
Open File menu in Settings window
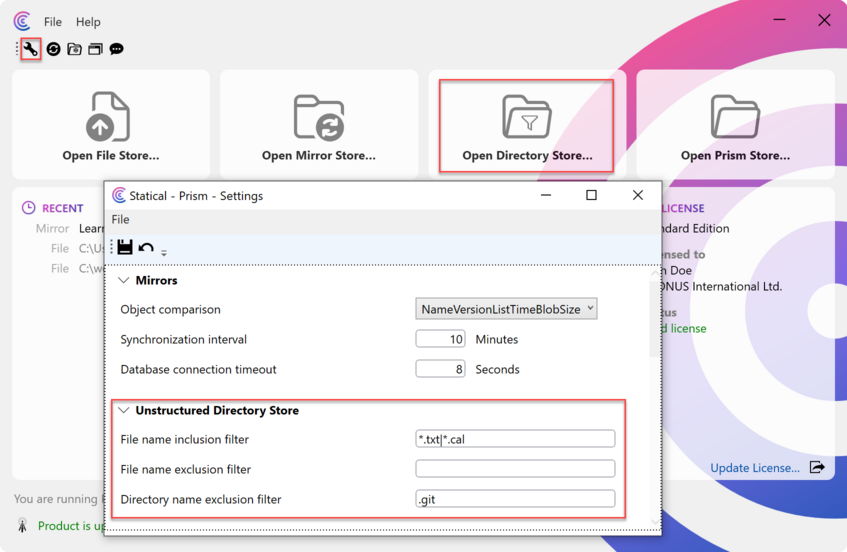[120, 219]
